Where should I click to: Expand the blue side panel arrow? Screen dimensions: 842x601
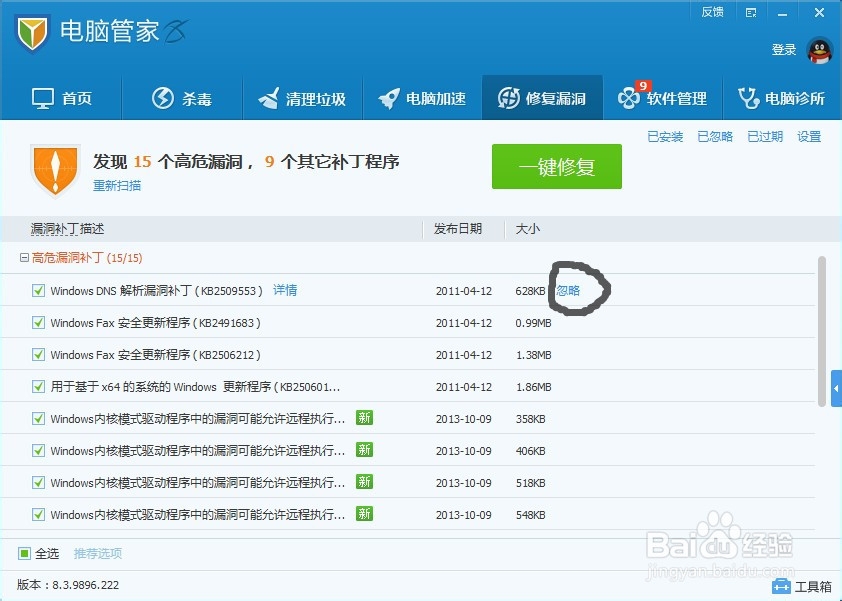click(x=836, y=388)
